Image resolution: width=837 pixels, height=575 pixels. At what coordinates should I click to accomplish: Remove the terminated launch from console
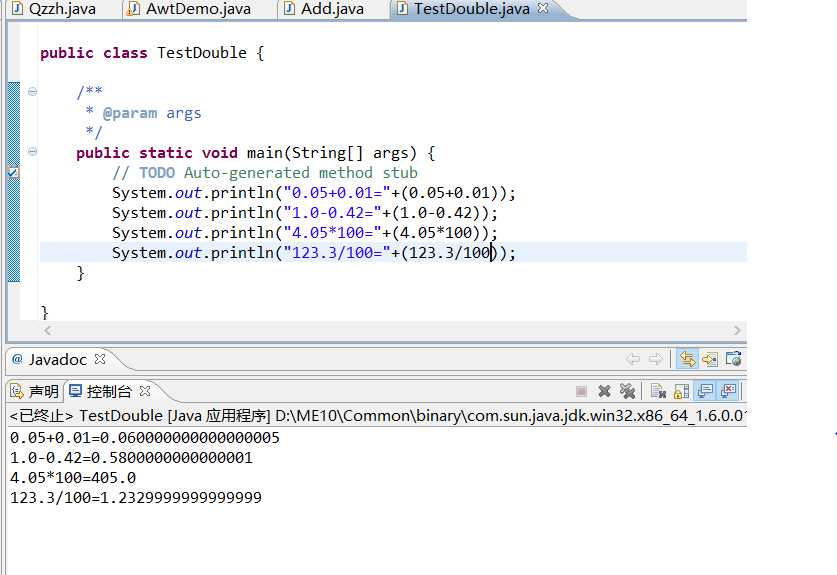tap(604, 392)
